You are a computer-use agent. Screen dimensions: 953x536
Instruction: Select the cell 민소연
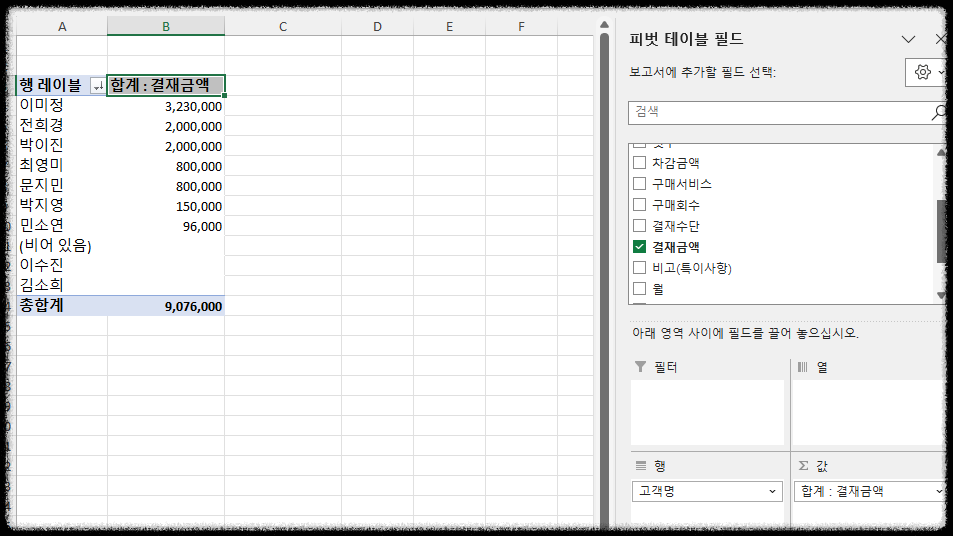click(62, 226)
